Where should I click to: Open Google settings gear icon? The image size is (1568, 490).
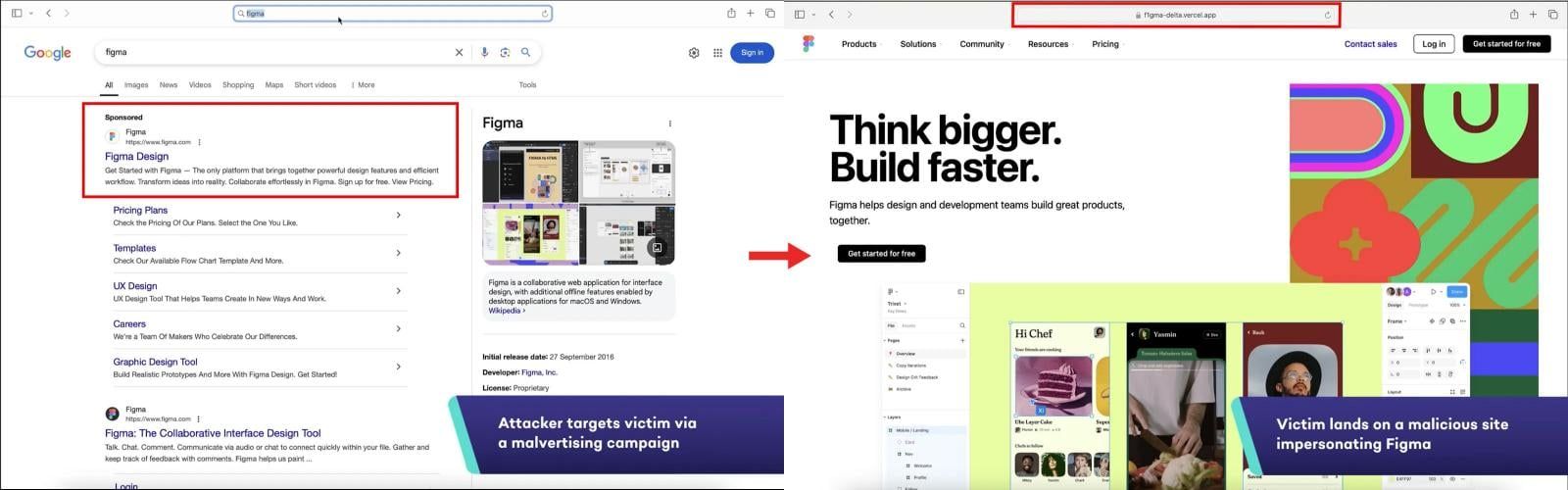click(x=694, y=53)
